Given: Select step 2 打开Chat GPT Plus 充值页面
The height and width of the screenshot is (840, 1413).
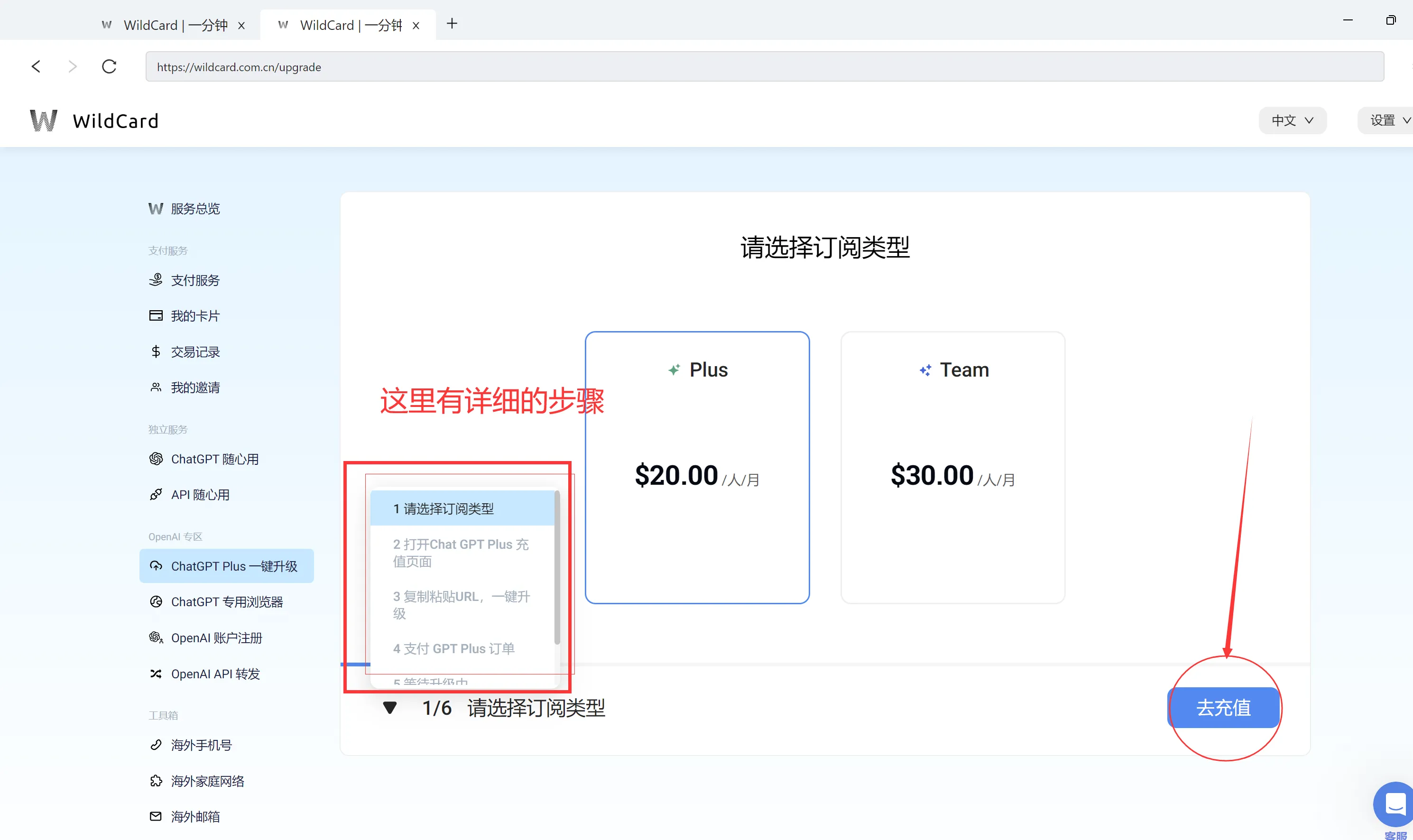Looking at the screenshot, I should 462,553.
